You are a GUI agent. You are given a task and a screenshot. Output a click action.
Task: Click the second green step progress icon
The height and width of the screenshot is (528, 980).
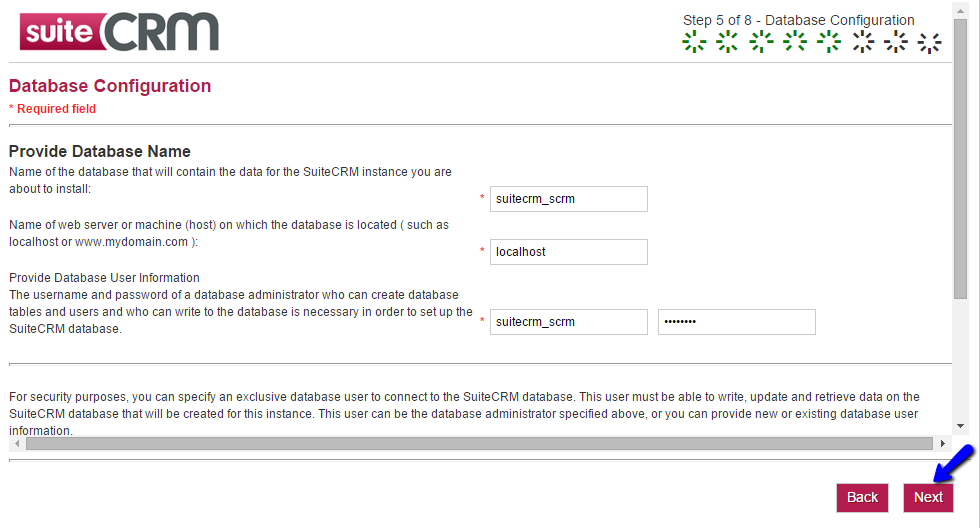[727, 42]
